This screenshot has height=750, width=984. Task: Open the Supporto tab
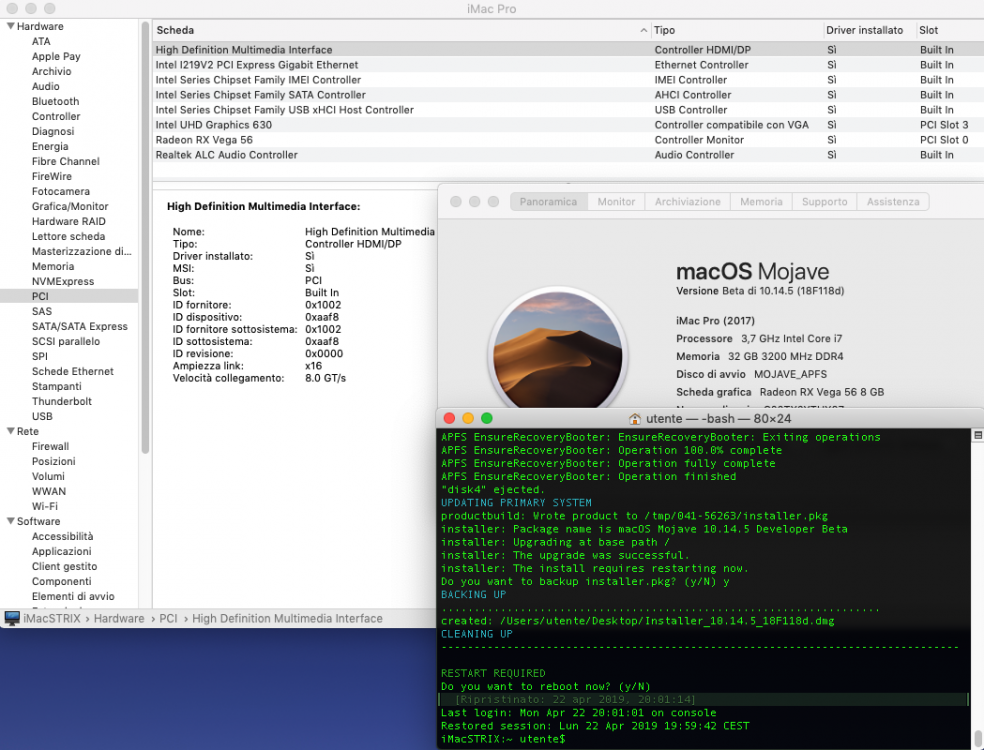[x=824, y=201]
